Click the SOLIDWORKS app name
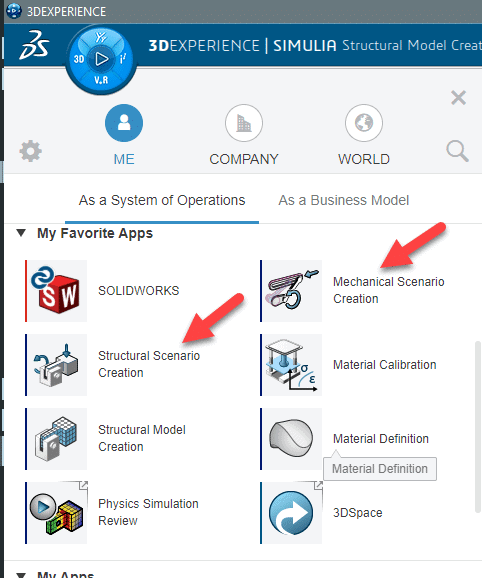 [139, 290]
